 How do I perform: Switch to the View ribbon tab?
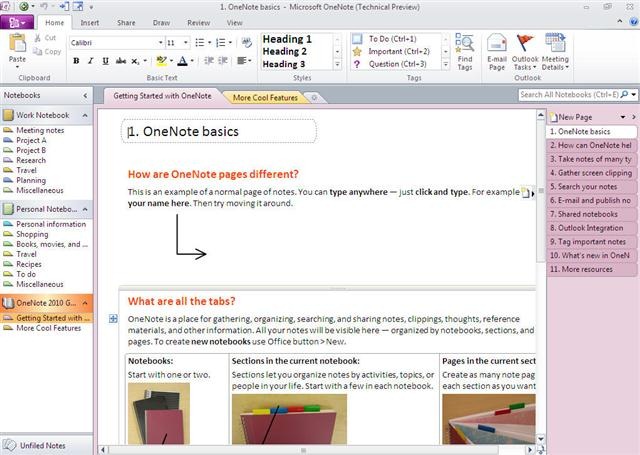(235, 23)
